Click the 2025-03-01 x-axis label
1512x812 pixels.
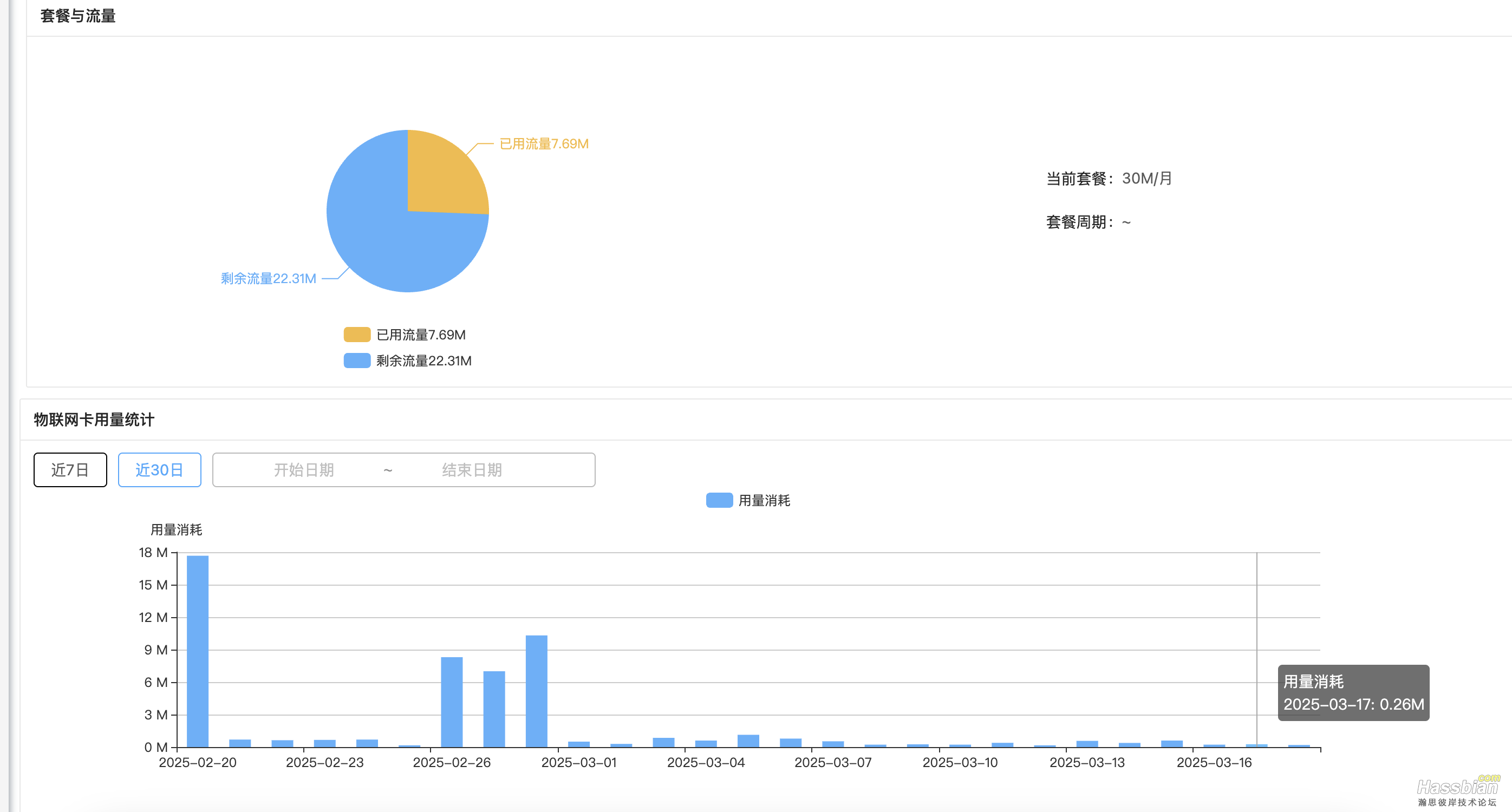(x=579, y=762)
